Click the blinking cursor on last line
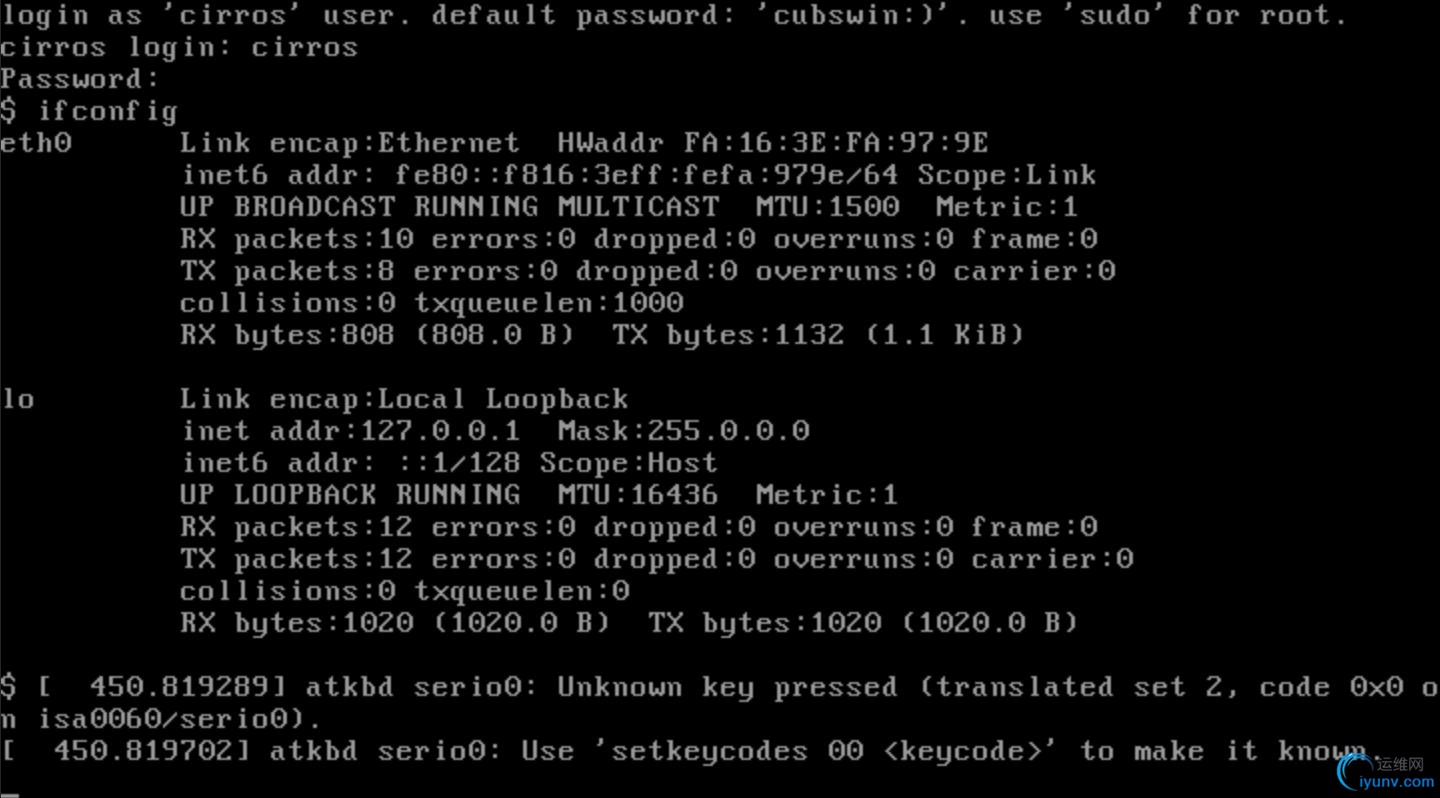 point(8,795)
